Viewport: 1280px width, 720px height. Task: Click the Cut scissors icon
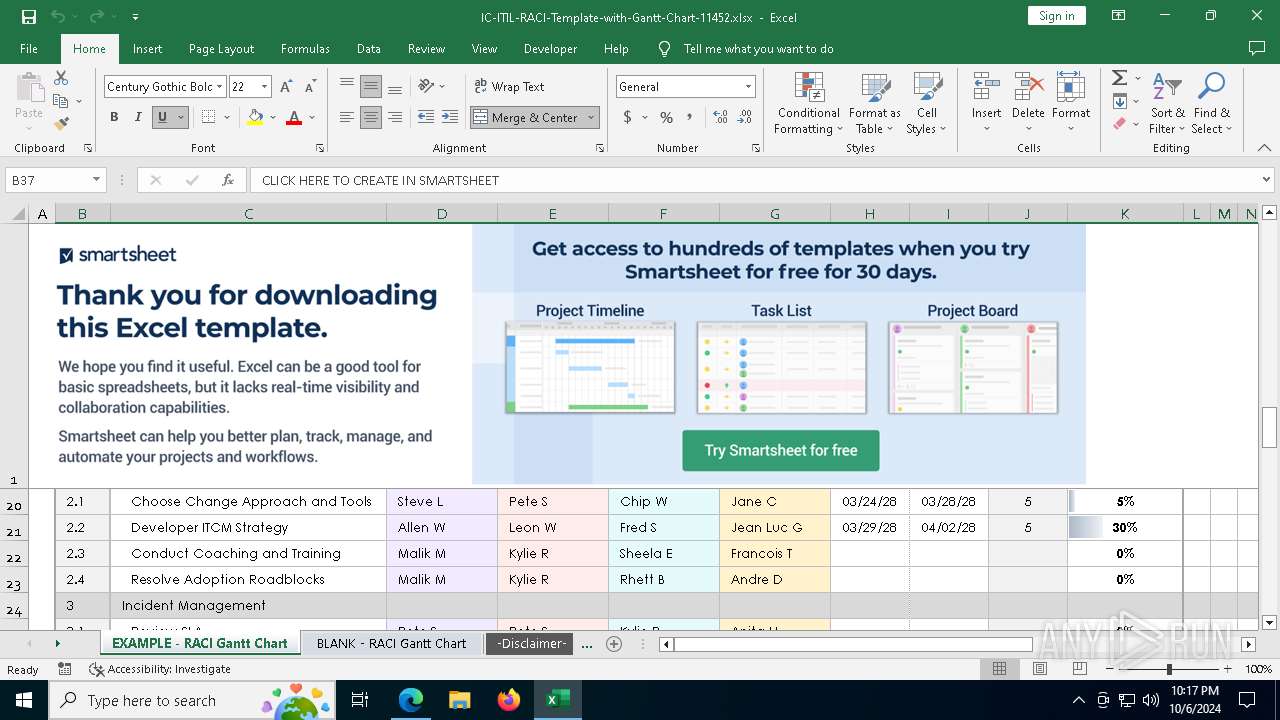pyautogui.click(x=61, y=78)
